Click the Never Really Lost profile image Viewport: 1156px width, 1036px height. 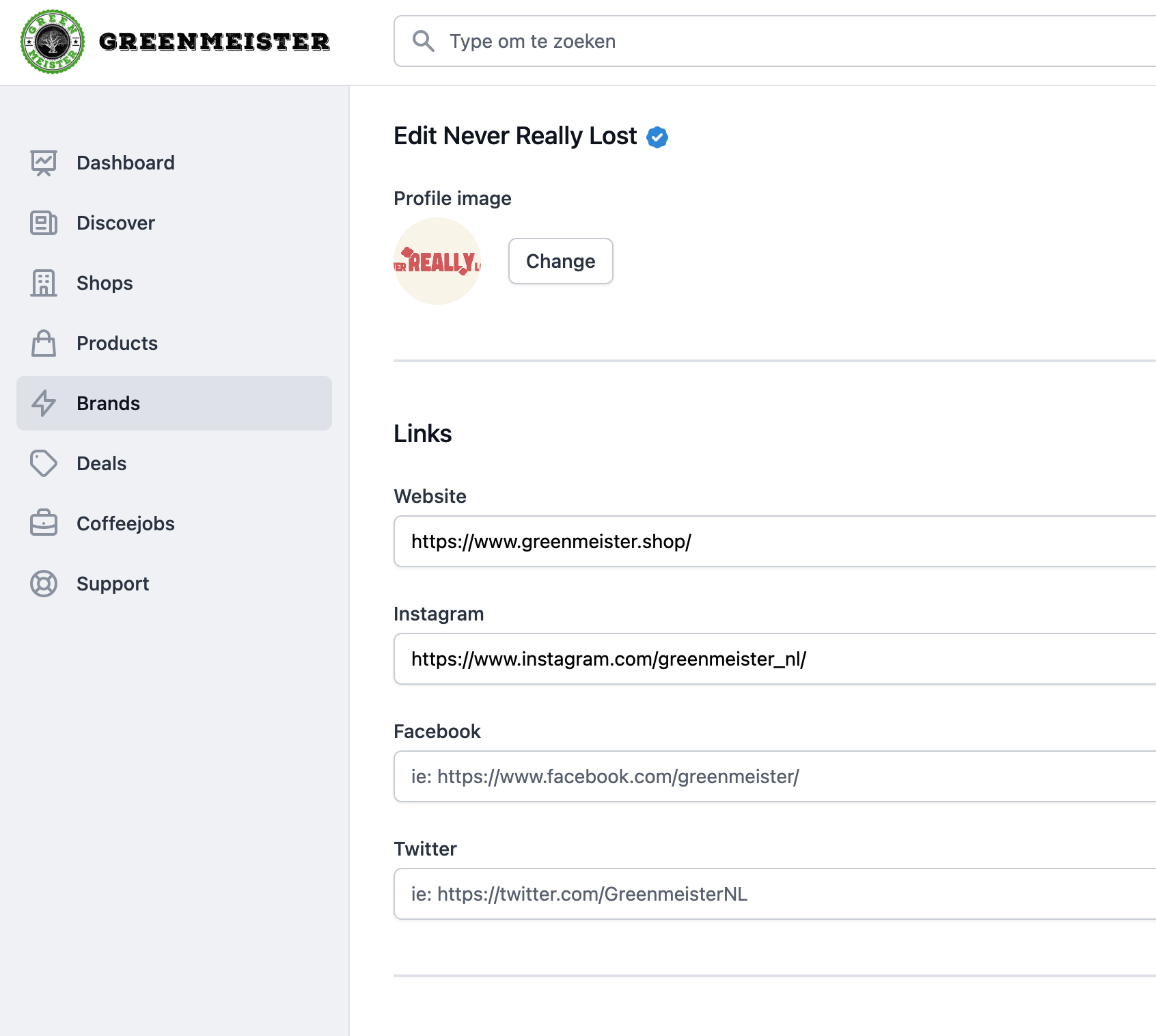coord(438,261)
